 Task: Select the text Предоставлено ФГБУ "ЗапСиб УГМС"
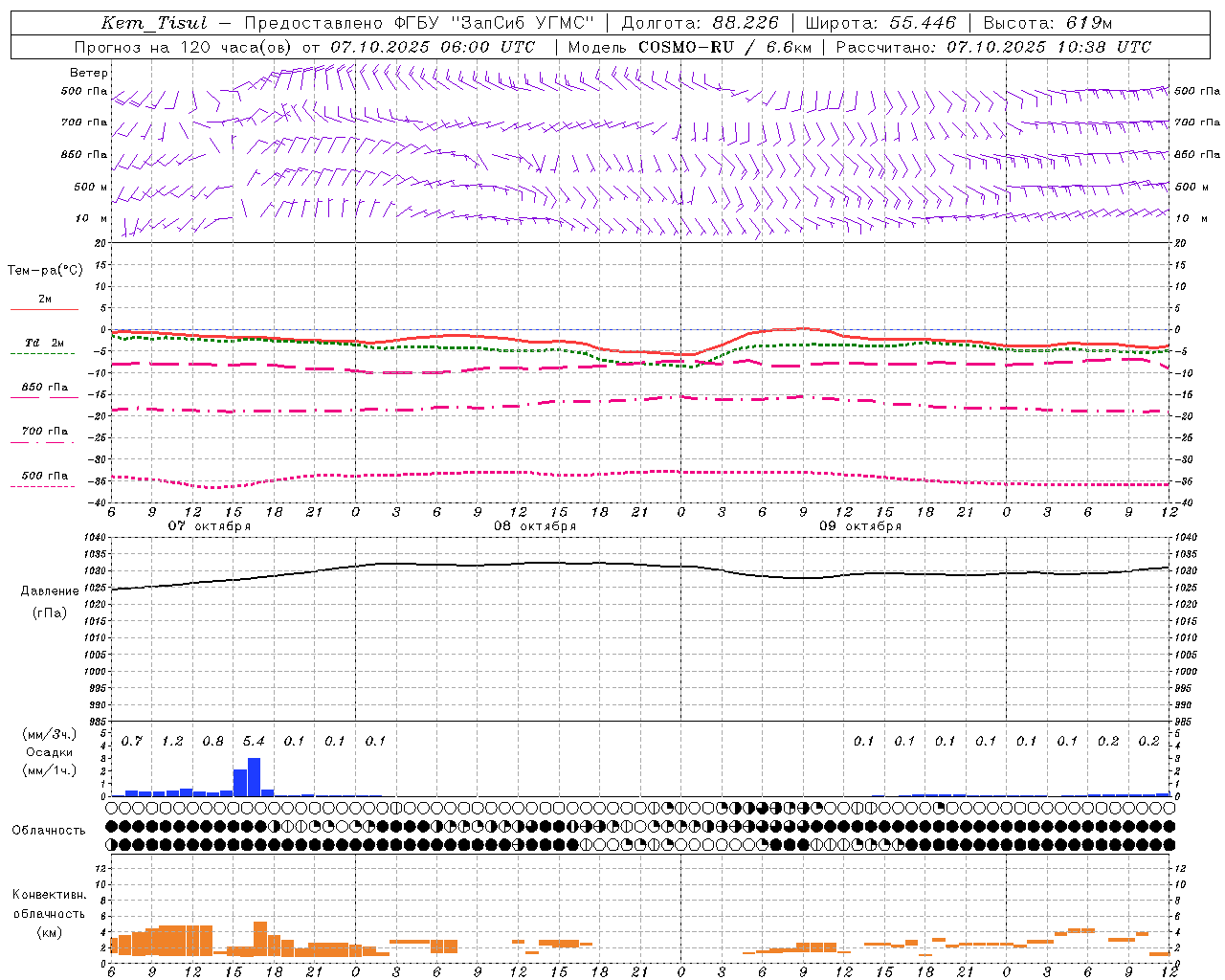419,23
